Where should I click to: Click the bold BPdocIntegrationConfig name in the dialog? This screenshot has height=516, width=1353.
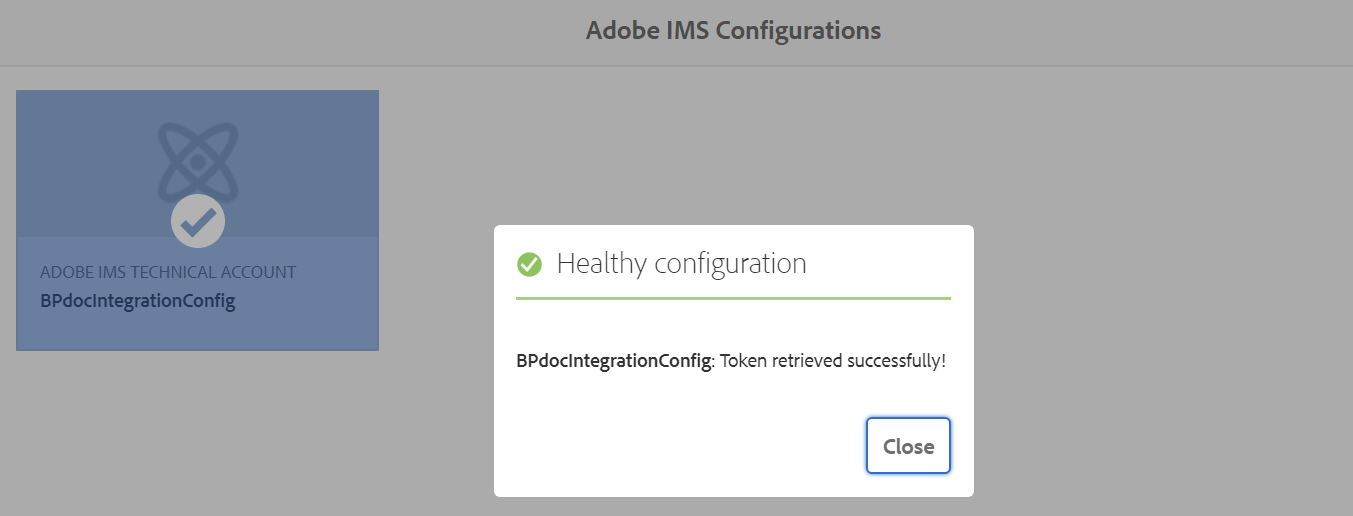click(x=613, y=360)
